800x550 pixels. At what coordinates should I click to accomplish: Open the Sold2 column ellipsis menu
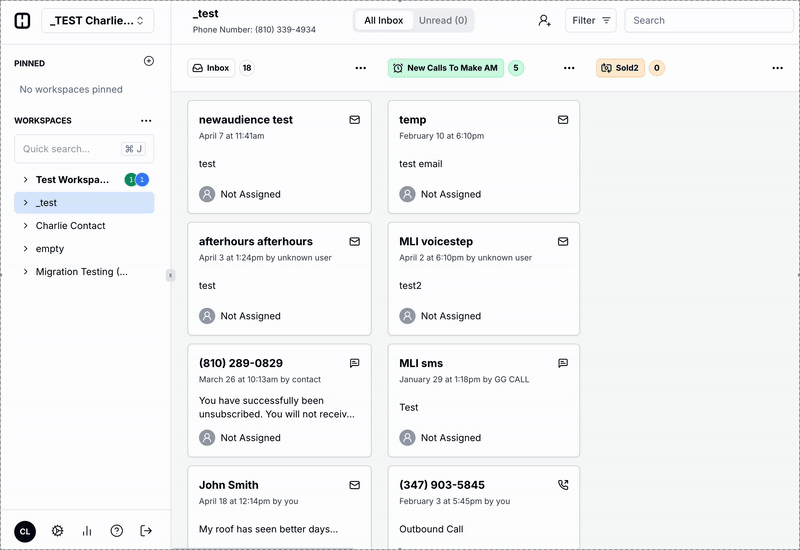(x=778, y=68)
